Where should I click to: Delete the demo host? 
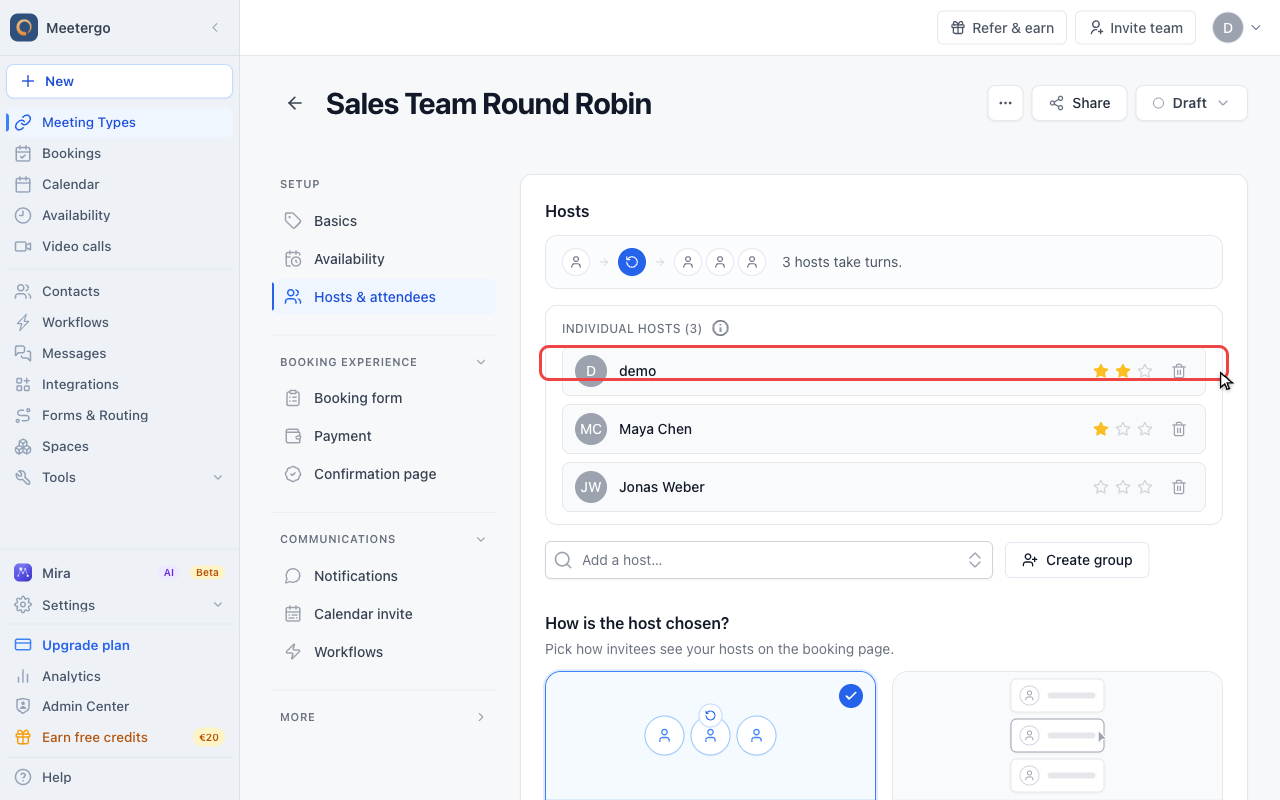tap(1179, 371)
